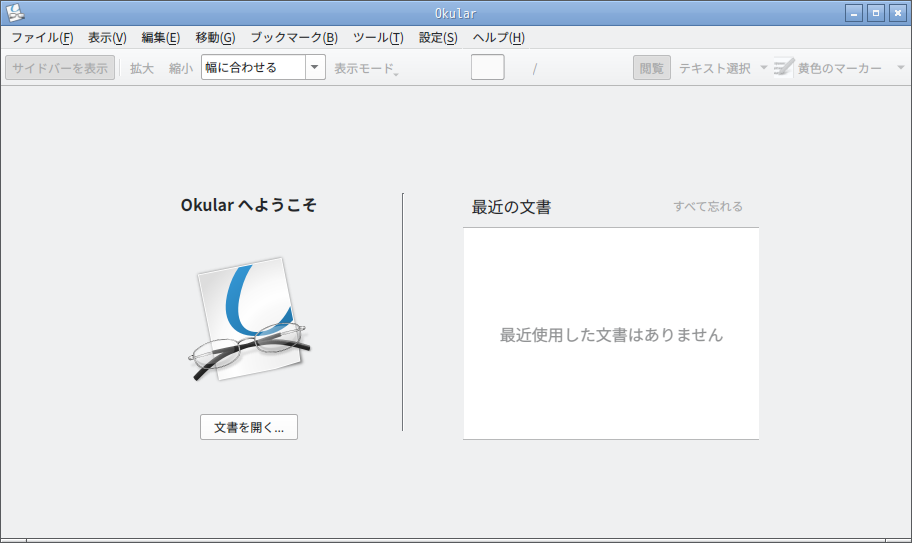Open the 移動(G) menu

[x=215, y=38]
